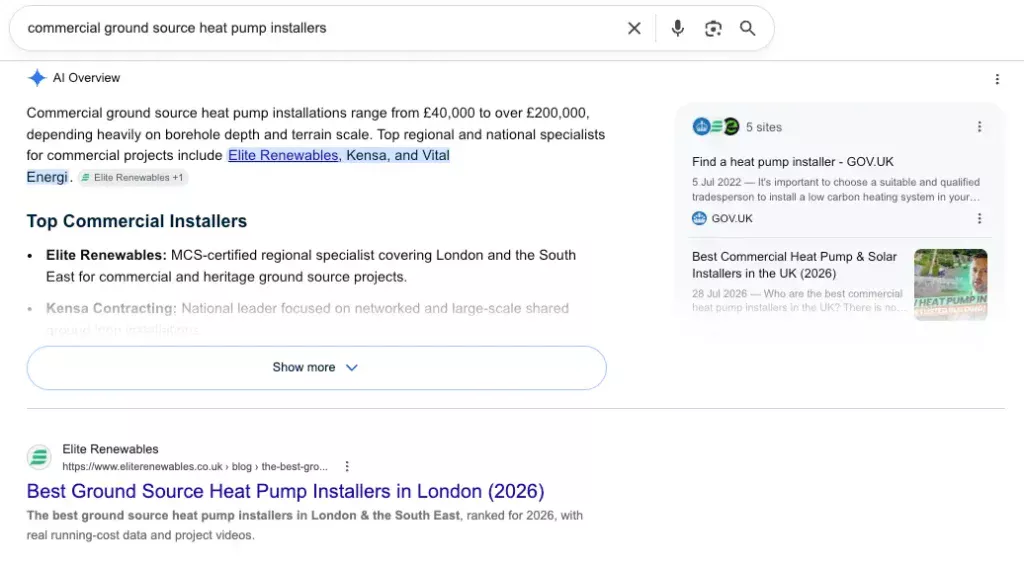Click the 5 sites label
Image resolution: width=1024 pixels, height=565 pixels.
pos(763,127)
